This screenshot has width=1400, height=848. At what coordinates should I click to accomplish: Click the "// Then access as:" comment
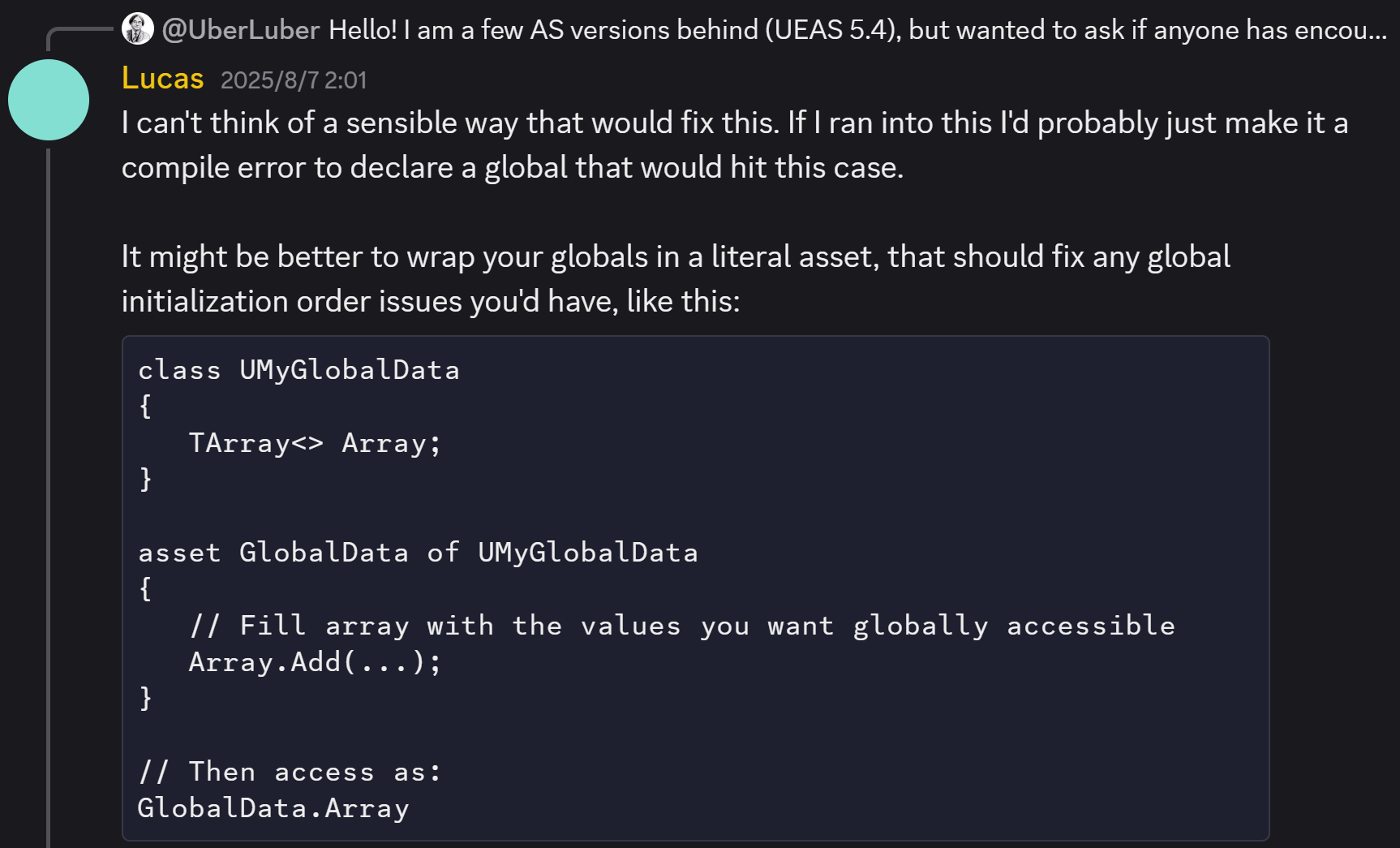tap(290, 772)
